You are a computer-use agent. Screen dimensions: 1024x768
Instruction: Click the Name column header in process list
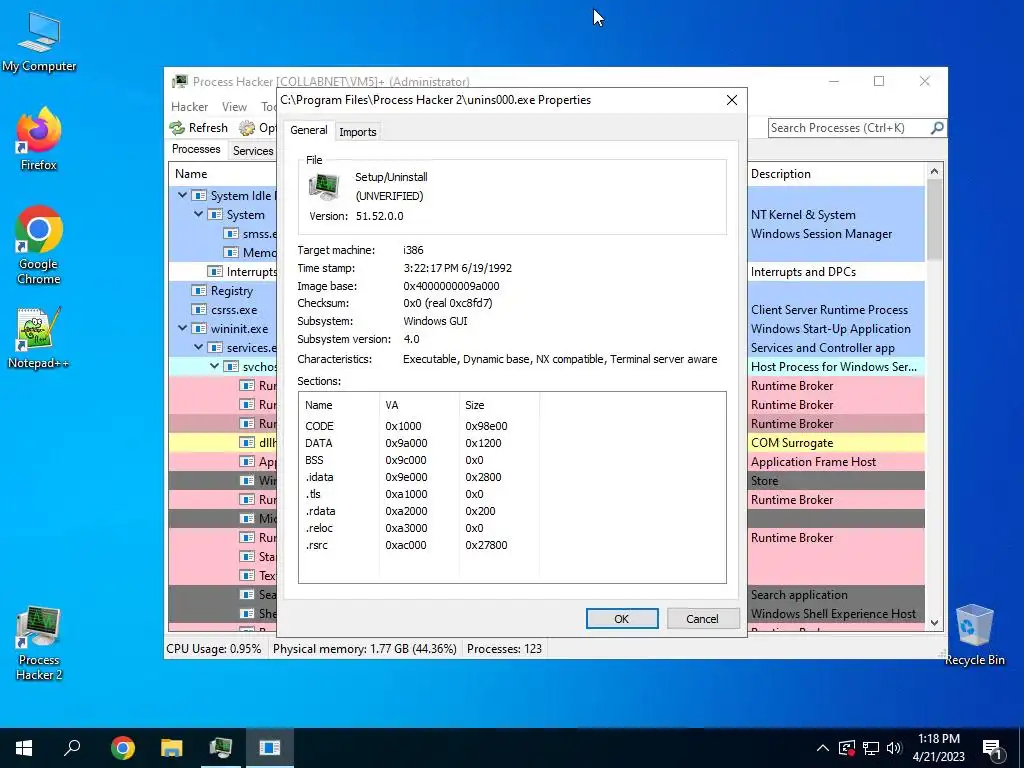(223, 174)
